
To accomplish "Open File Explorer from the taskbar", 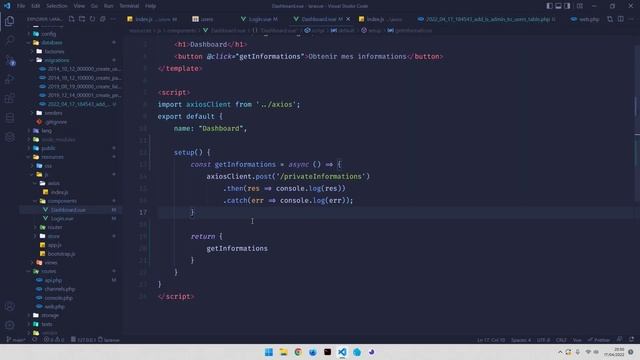I will point(283,352).
